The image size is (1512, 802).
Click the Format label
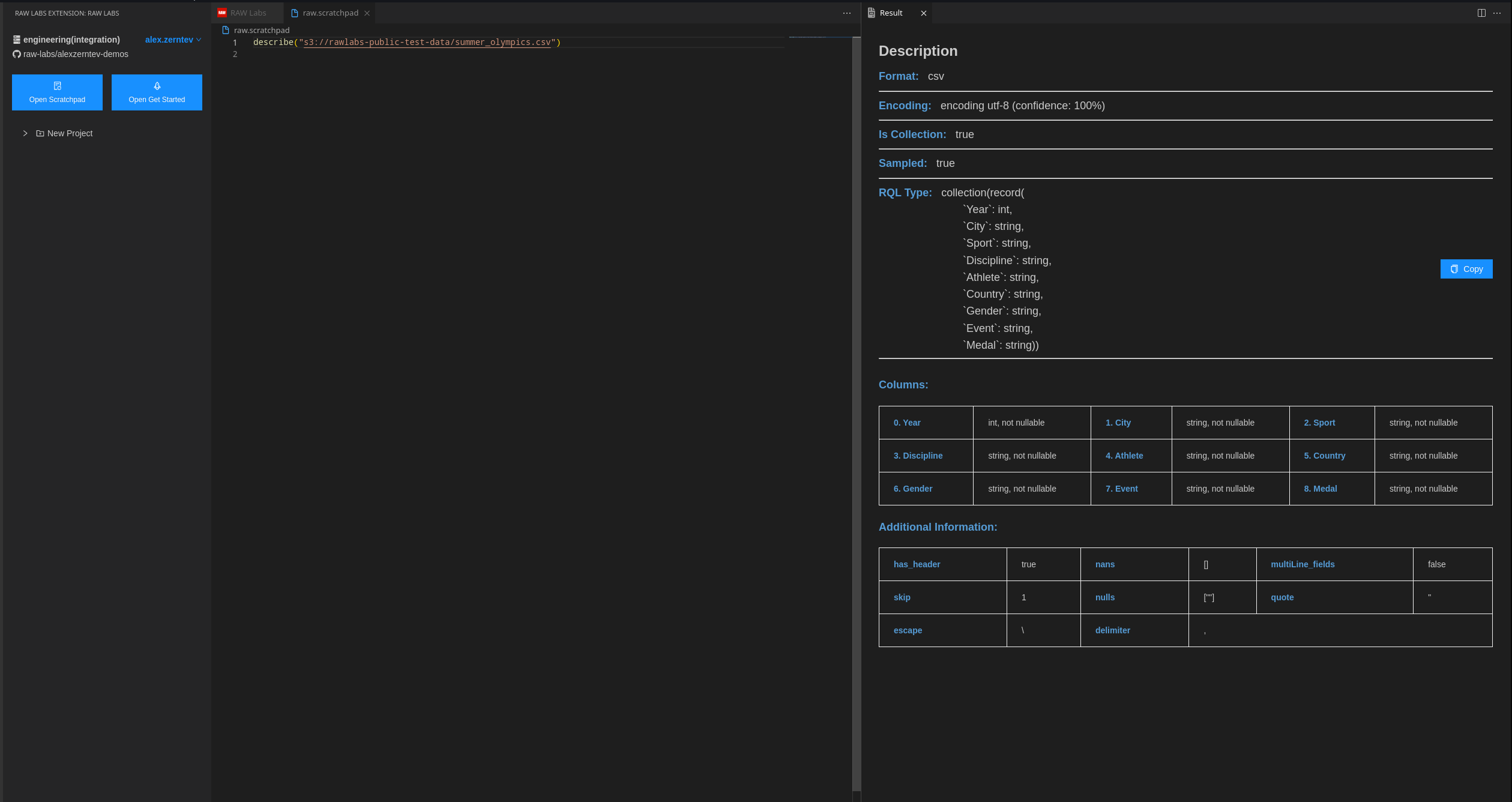point(899,76)
